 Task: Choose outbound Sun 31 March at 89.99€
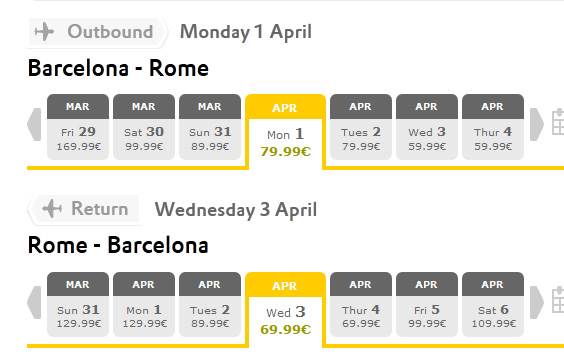coord(210,127)
